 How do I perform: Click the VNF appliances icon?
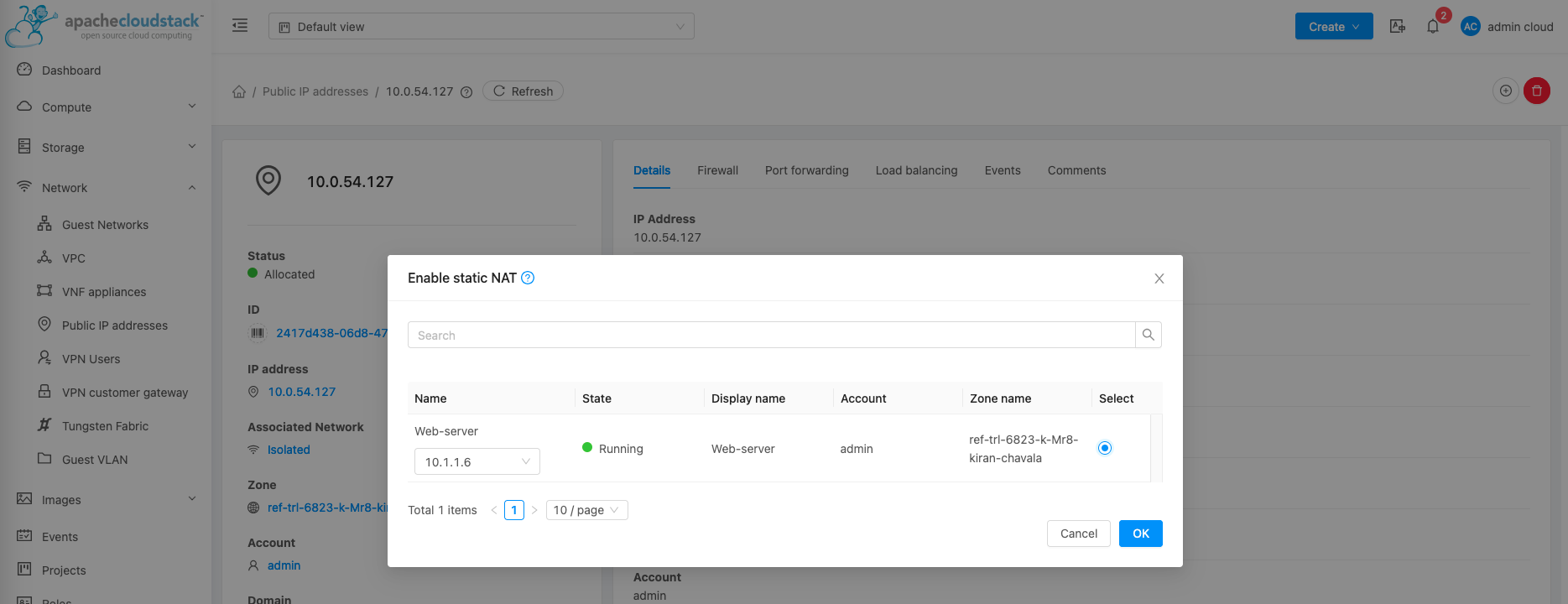tap(44, 291)
